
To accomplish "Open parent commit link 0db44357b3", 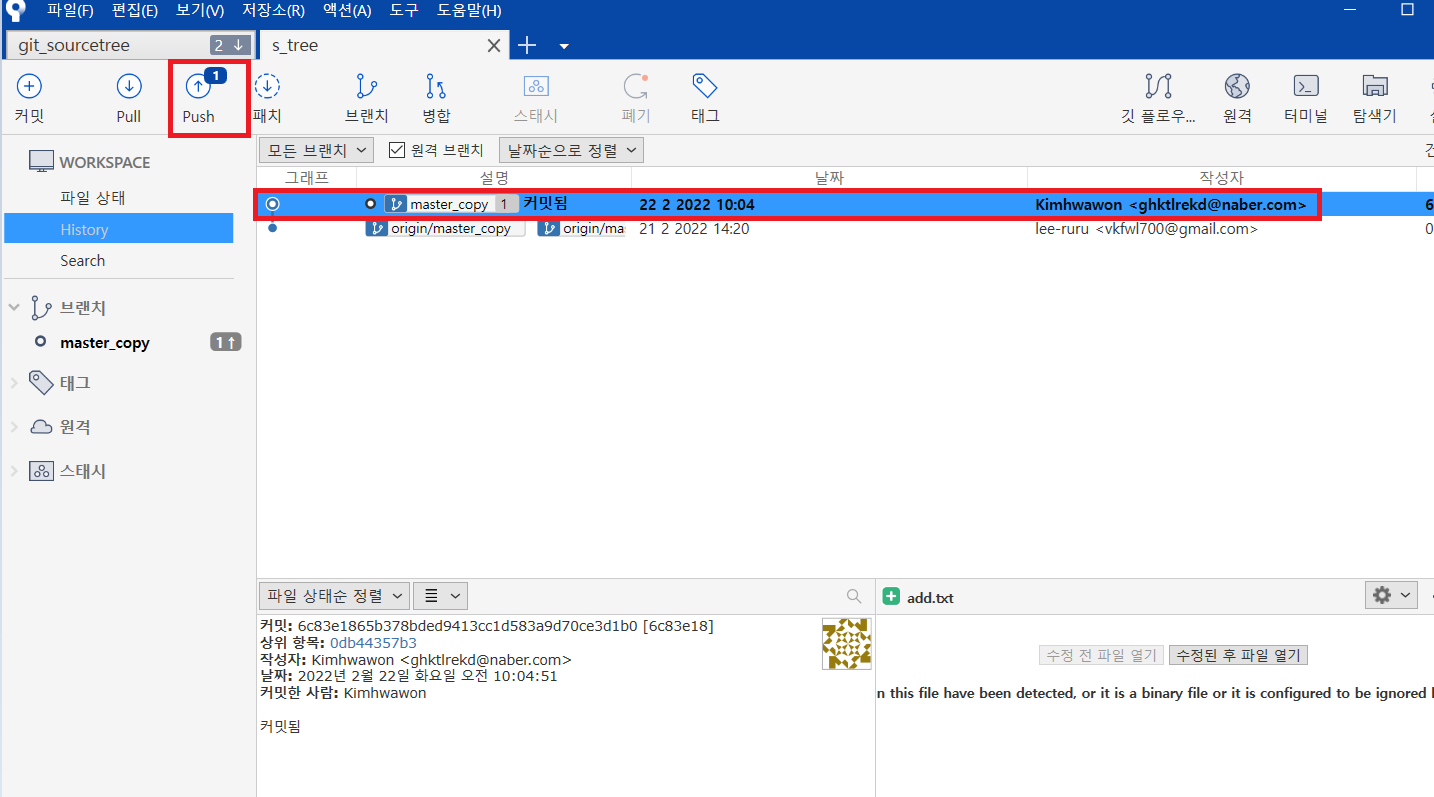I will (374, 643).
